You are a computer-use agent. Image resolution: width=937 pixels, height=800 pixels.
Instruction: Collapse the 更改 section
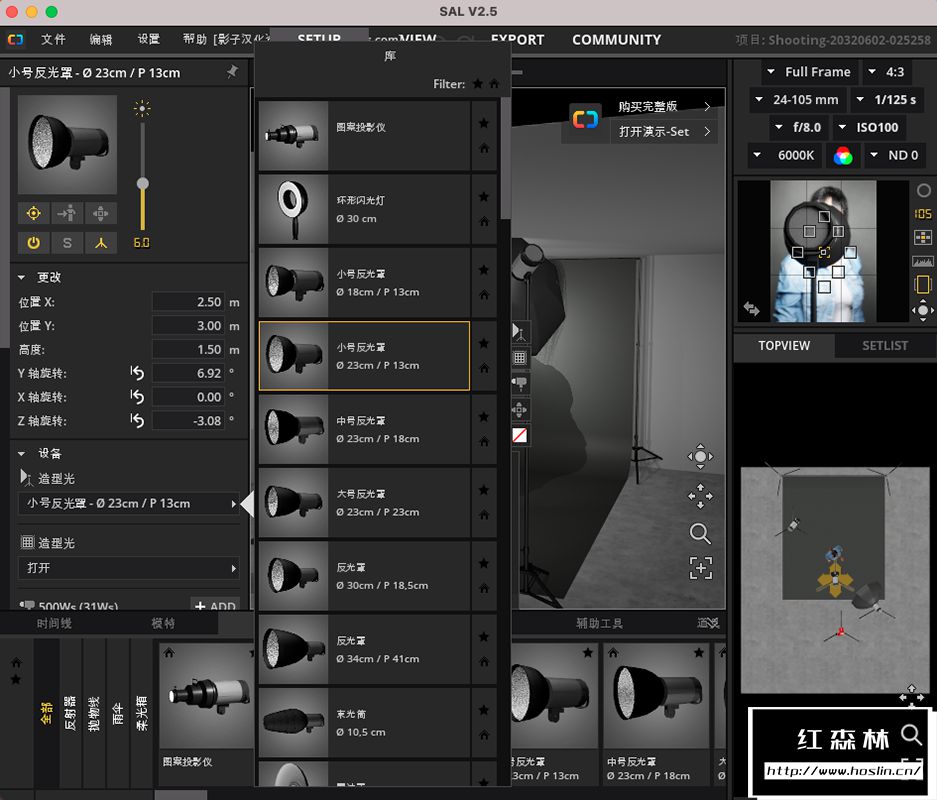22,277
